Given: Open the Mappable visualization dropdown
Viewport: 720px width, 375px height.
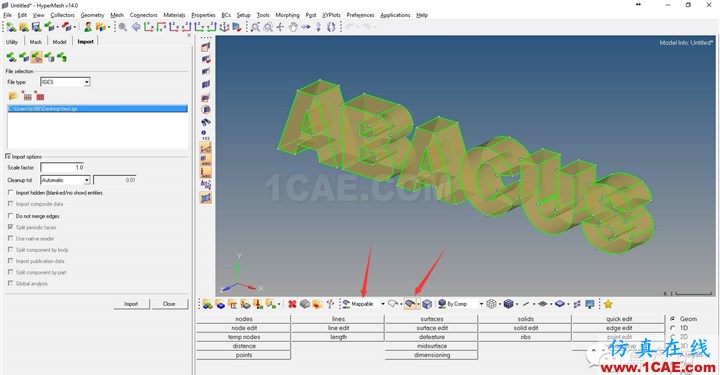Looking at the screenshot, I should coord(382,304).
